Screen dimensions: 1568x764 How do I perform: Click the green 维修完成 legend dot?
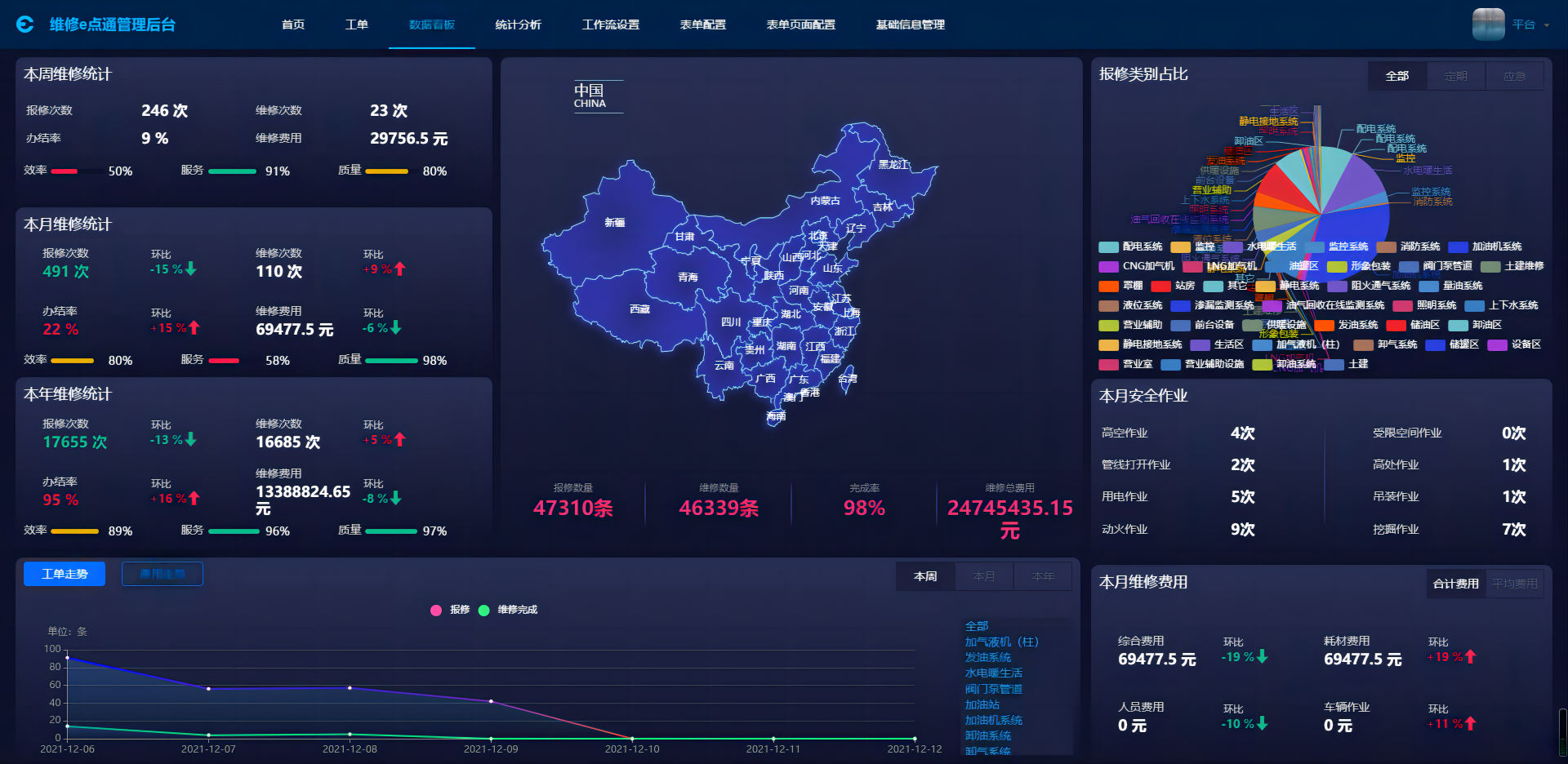click(x=483, y=610)
